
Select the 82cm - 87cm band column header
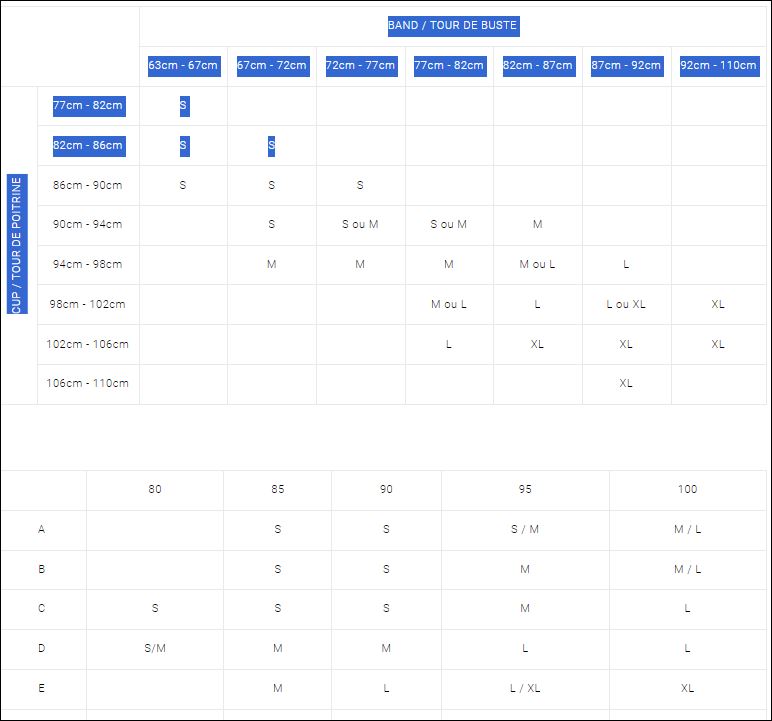click(x=538, y=66)
